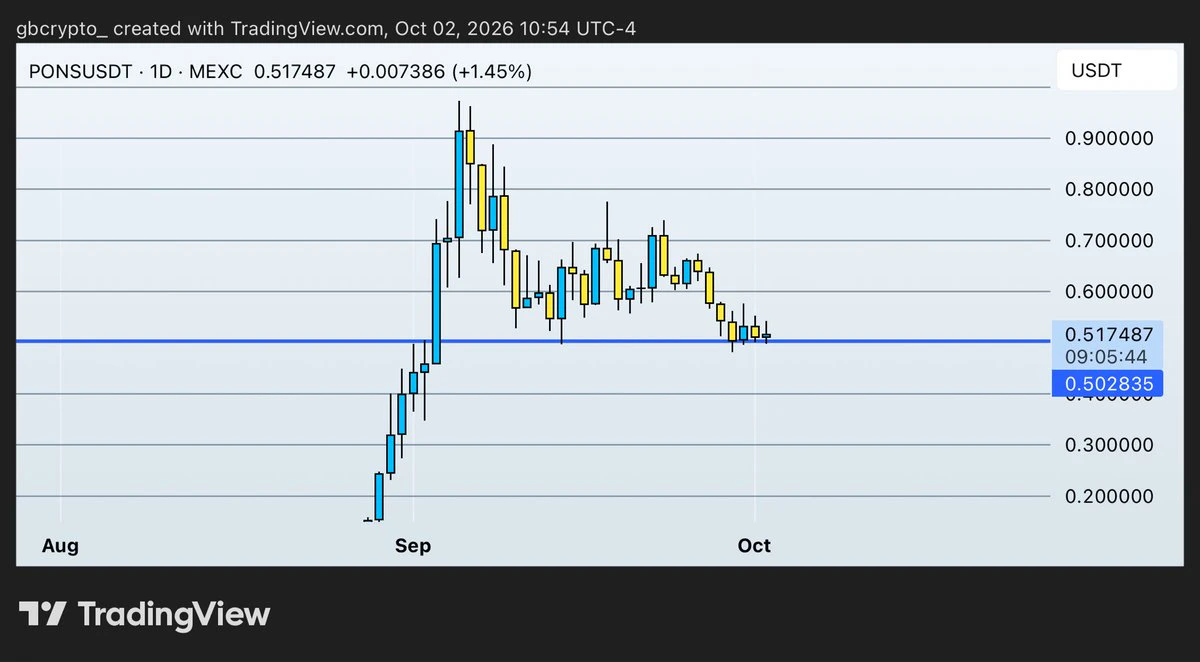Click the PONSUSDT symbol name in header
Screen dimensions: 1200x662
(79, 72)
